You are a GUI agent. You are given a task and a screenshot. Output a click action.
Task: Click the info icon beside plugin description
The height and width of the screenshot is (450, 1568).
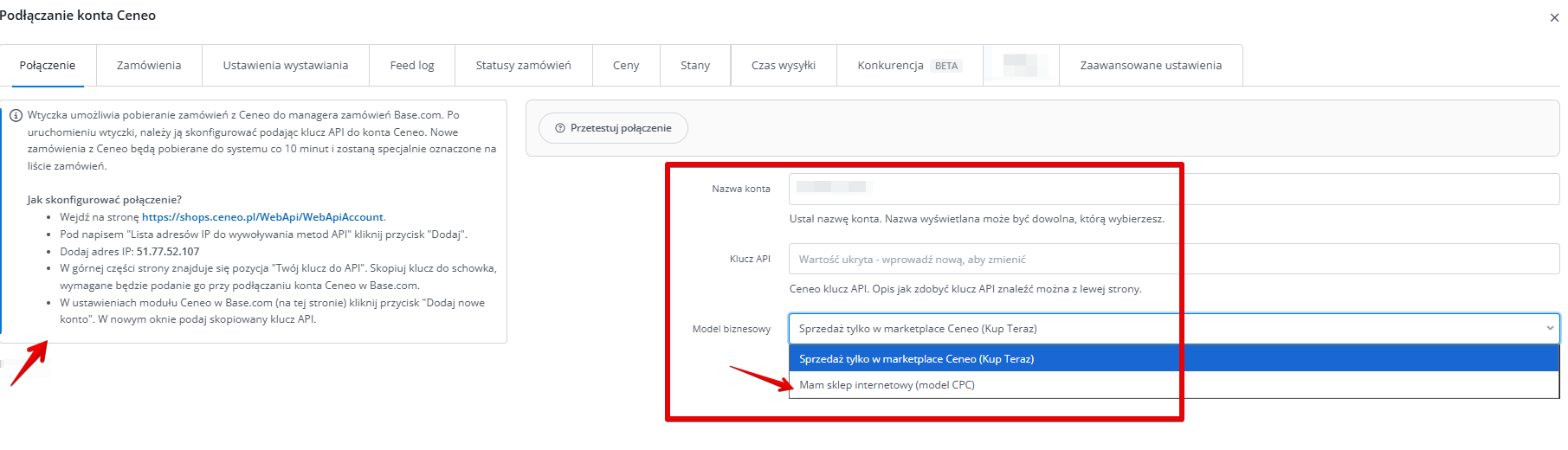pyautogui.click(x=16, y=115)
